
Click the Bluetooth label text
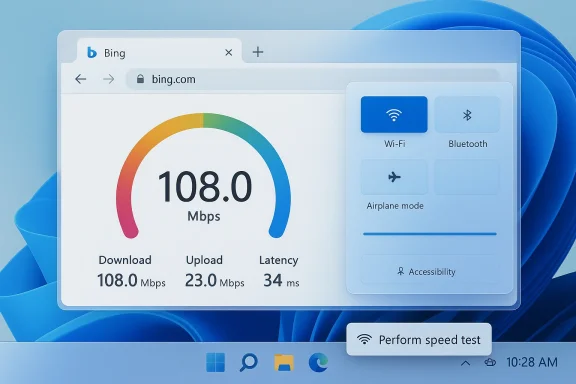pyautogui.click(x=468, y=144)
